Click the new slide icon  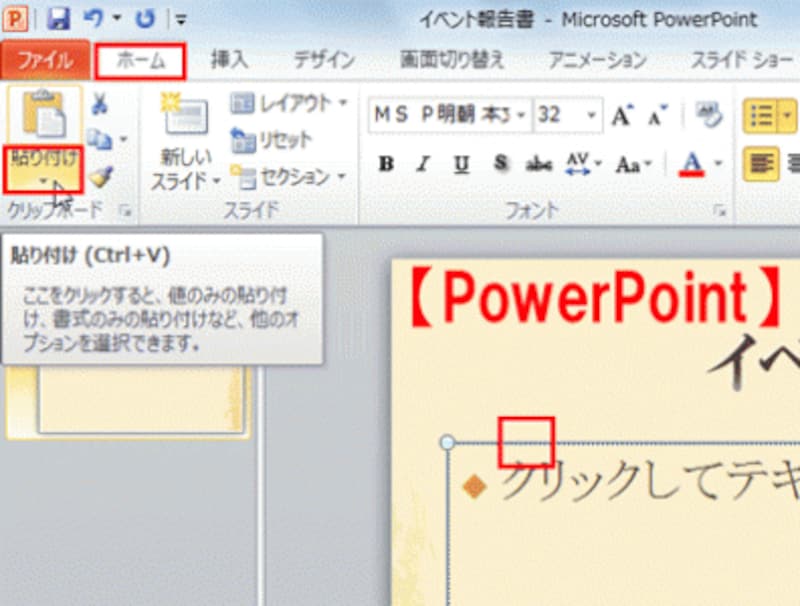[185, 115]
